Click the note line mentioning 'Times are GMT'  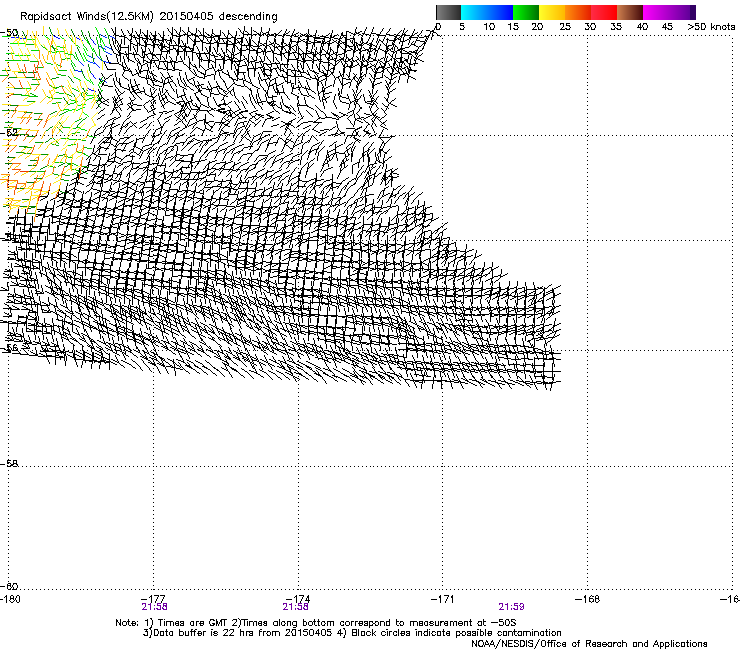316,623
